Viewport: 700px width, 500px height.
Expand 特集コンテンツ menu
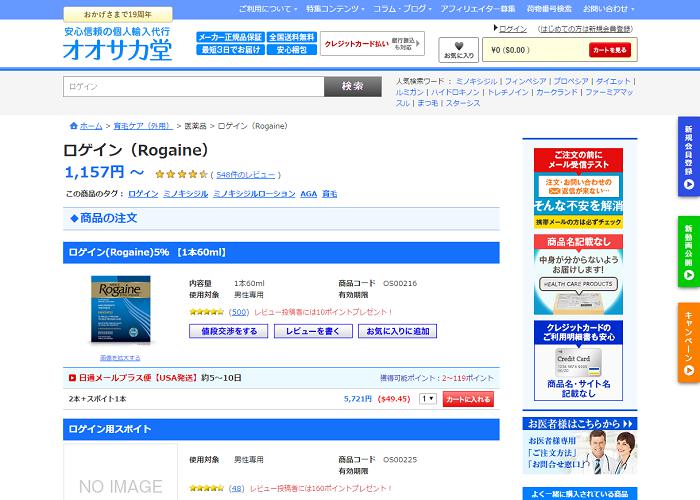coord(335,8)
